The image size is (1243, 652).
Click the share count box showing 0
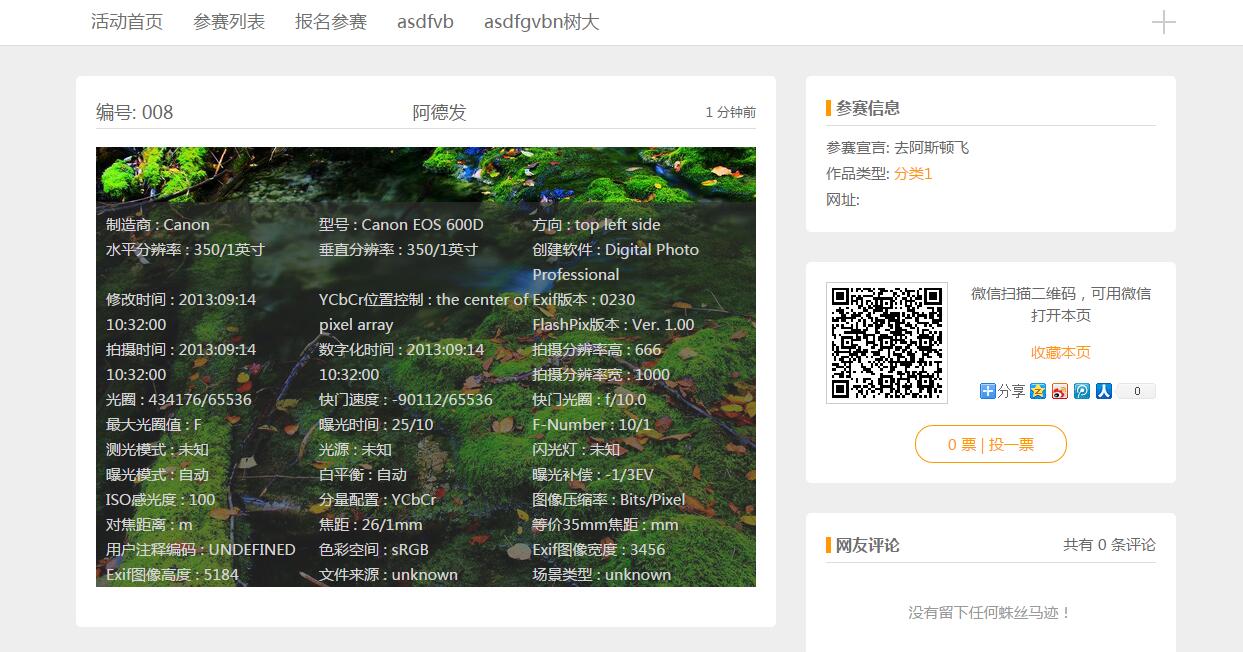point(1137,391)
